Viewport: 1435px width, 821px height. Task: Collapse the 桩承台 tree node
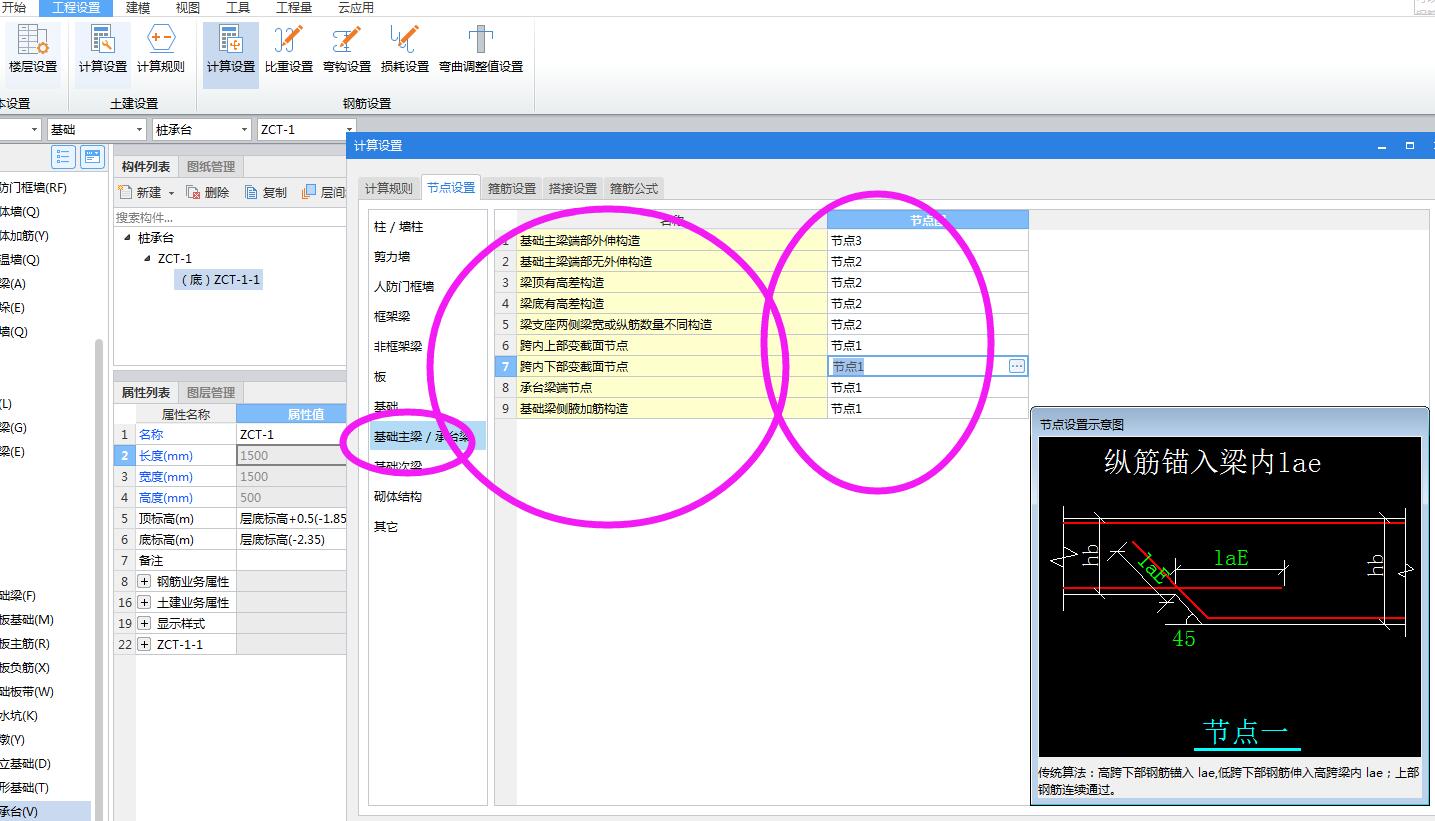127,238
